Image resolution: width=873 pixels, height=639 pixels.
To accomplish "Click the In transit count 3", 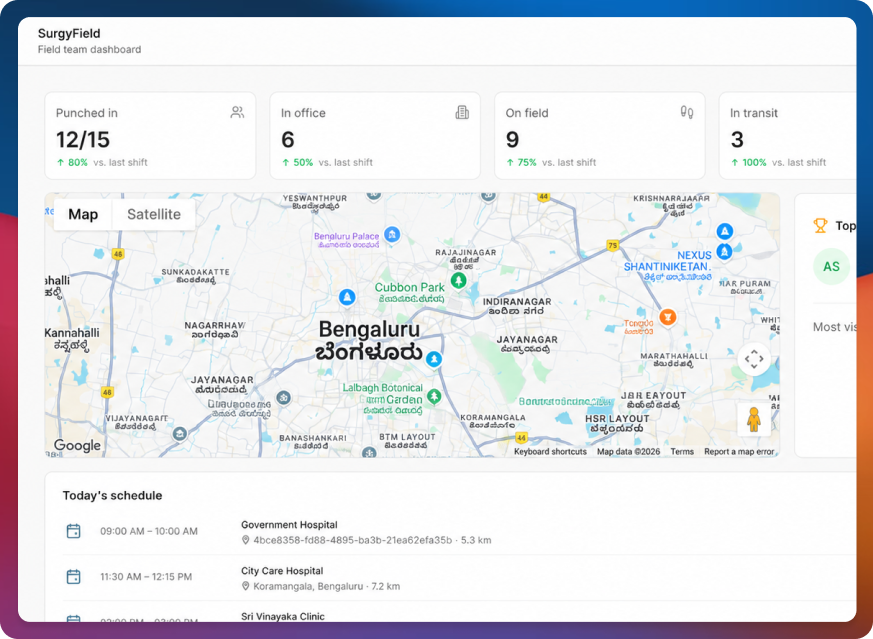I will tap(737, 139).
